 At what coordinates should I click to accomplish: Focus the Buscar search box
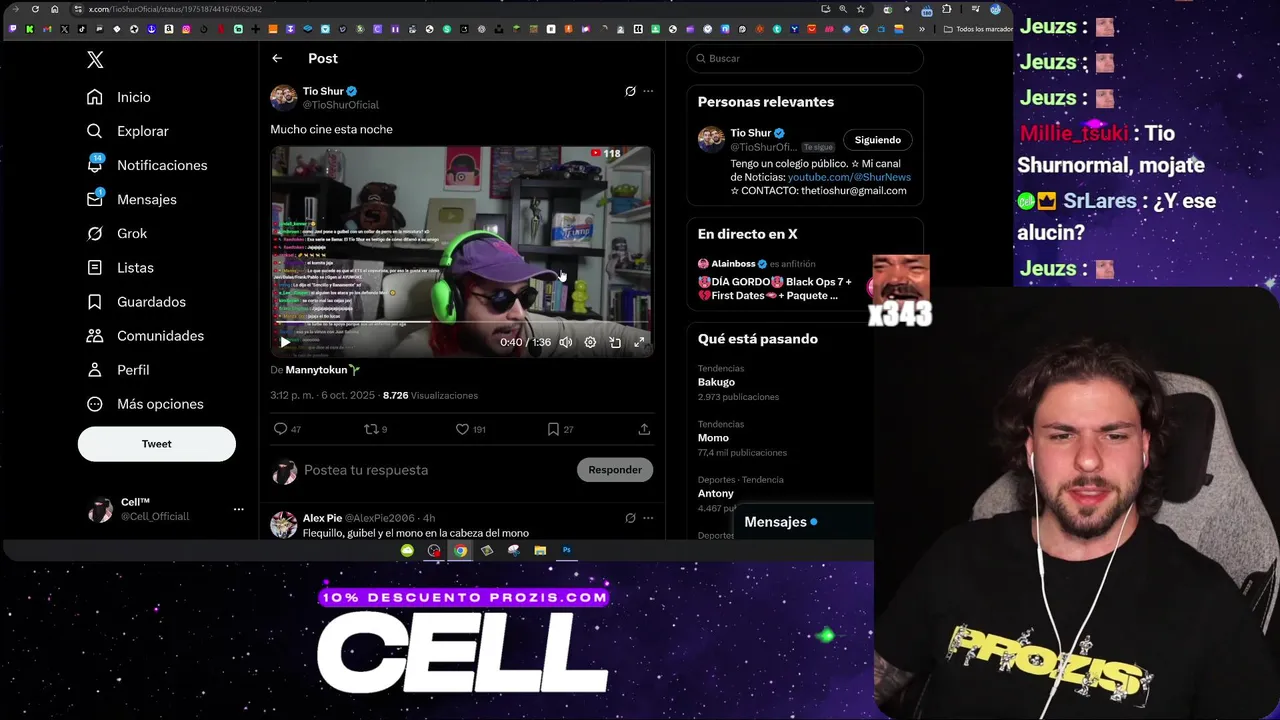(805, 58)
